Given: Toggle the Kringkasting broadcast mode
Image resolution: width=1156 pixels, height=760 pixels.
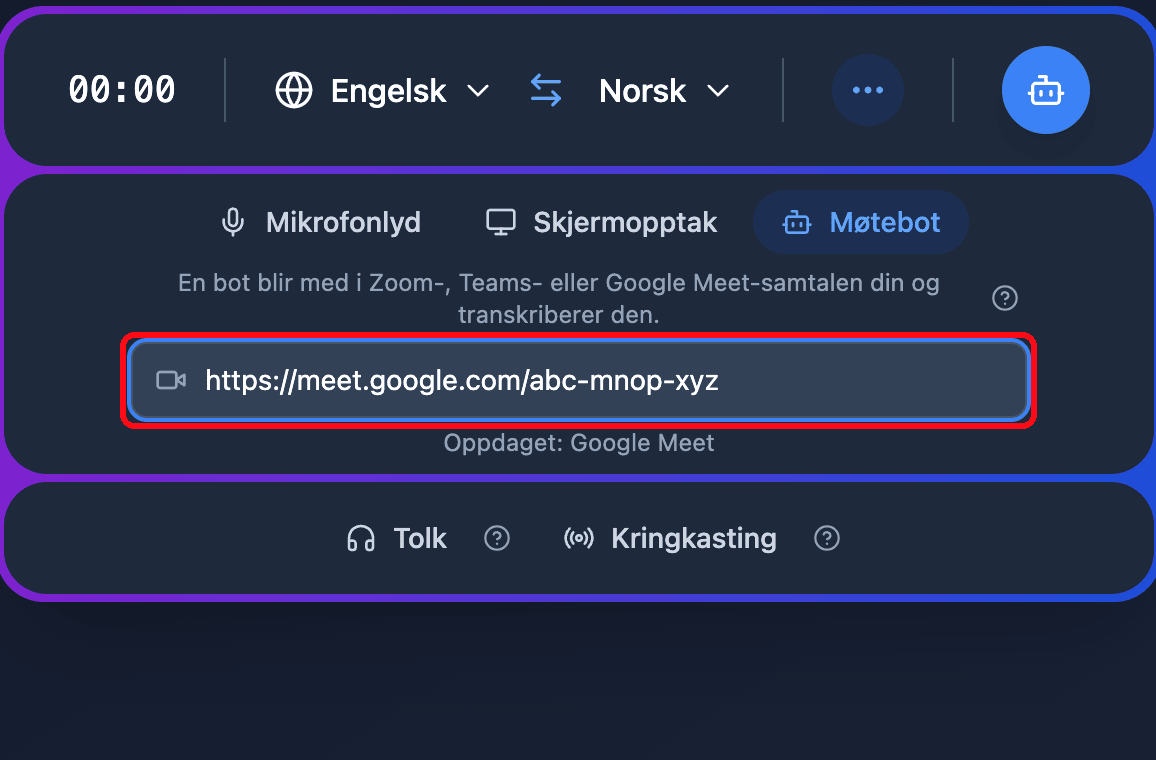Looking at the screenshot, I should pos(669,538).
